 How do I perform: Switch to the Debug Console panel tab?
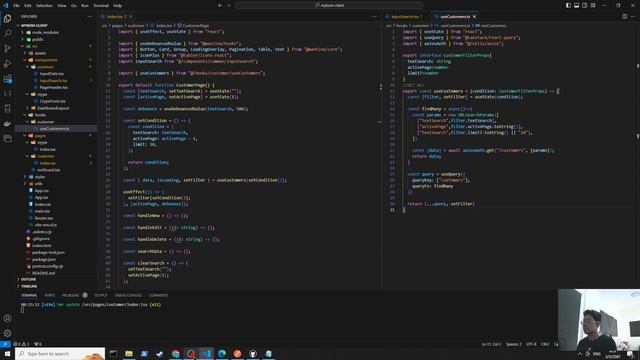[x=128, y=295]
